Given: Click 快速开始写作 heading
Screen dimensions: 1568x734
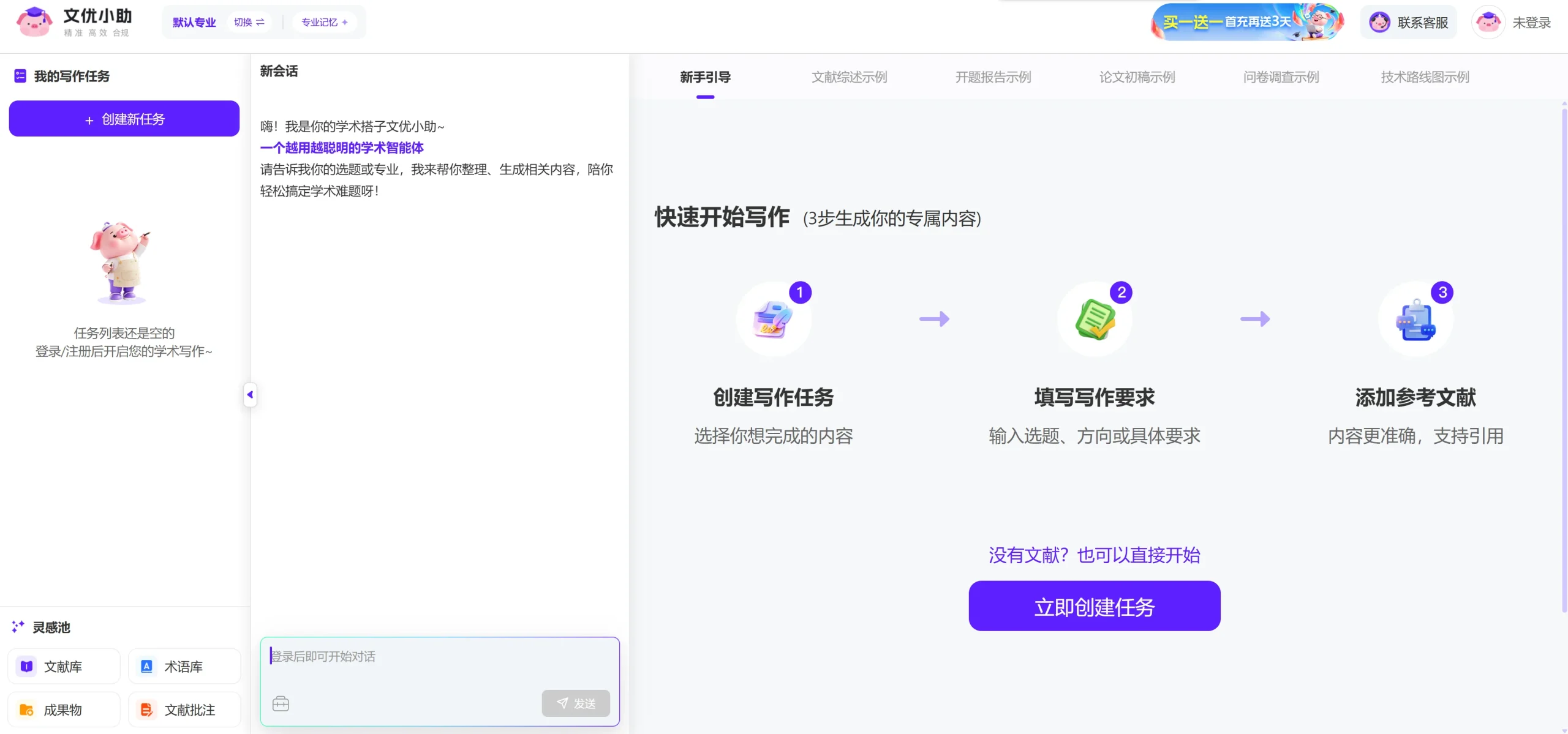Looking at the screenshot, I should tap(722, 217).
